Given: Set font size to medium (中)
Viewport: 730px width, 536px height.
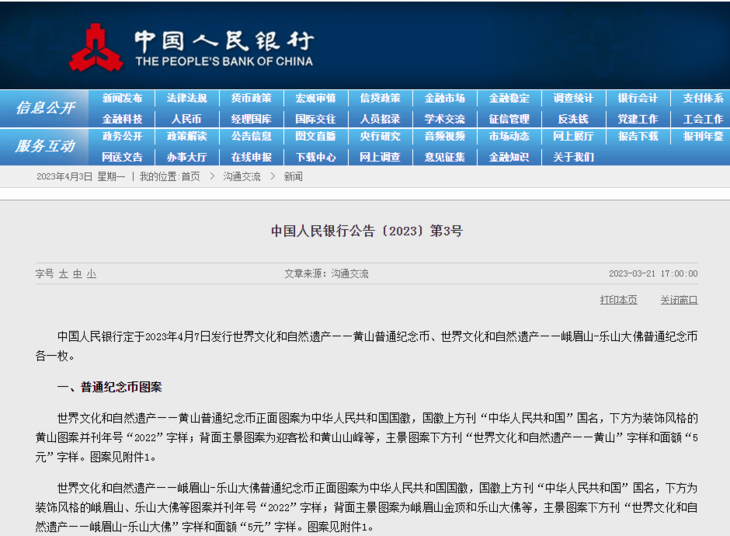Looking at the screenshot, I should pos(77,273).
